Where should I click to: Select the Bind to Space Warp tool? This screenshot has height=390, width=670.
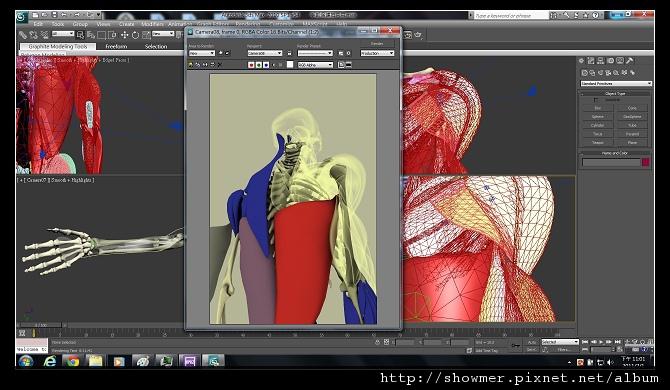(44, 35)
